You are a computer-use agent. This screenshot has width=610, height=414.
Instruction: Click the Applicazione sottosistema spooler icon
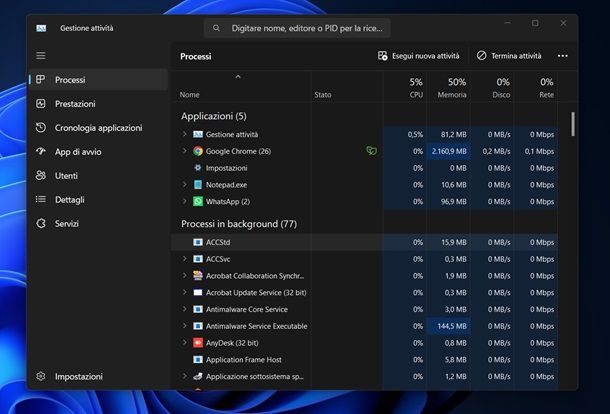(198, 376)
